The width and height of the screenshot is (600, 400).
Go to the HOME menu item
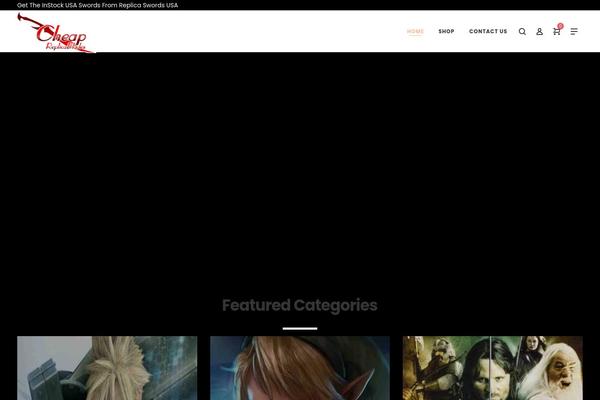coord(415,31)
